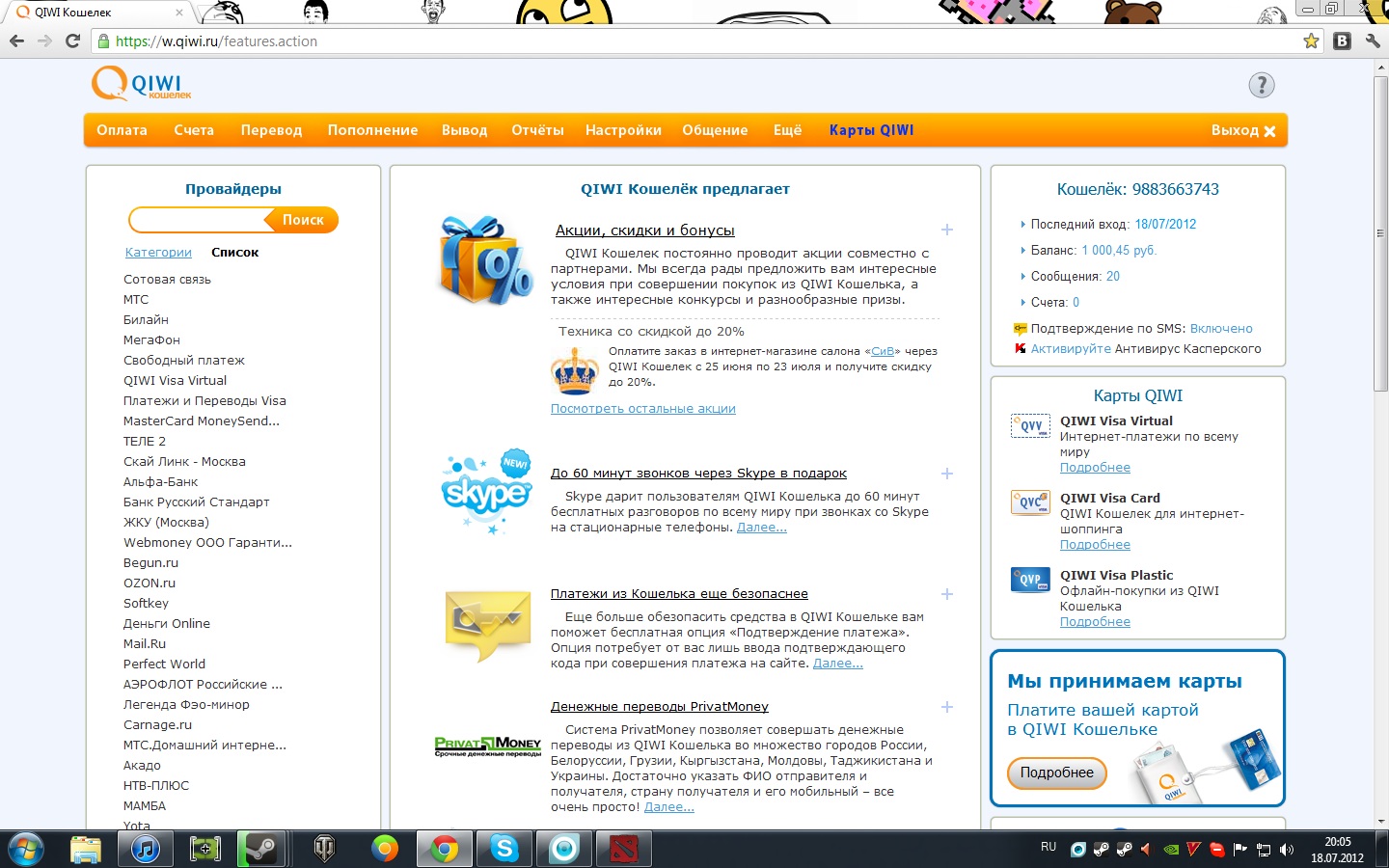
Task: Open the Настройки menu item
Action: (x=623, y=130)
